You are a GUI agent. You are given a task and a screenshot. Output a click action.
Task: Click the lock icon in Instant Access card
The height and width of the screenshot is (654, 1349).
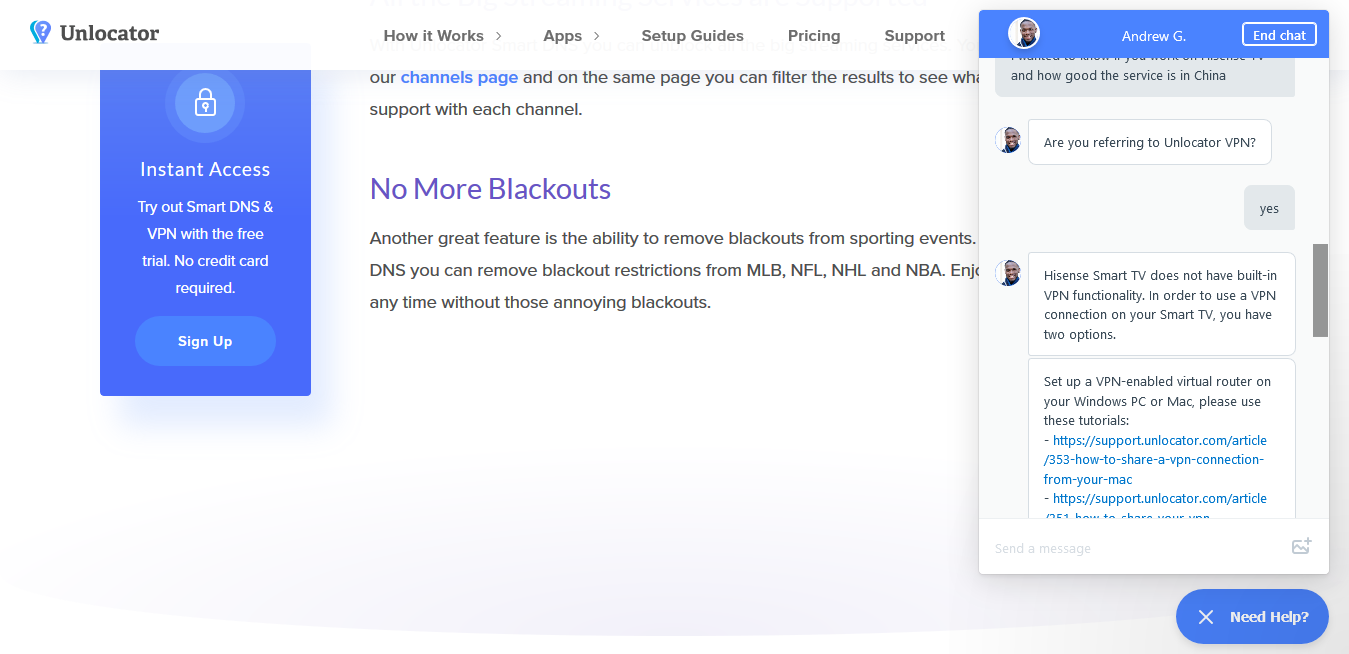tap(205, 102)
